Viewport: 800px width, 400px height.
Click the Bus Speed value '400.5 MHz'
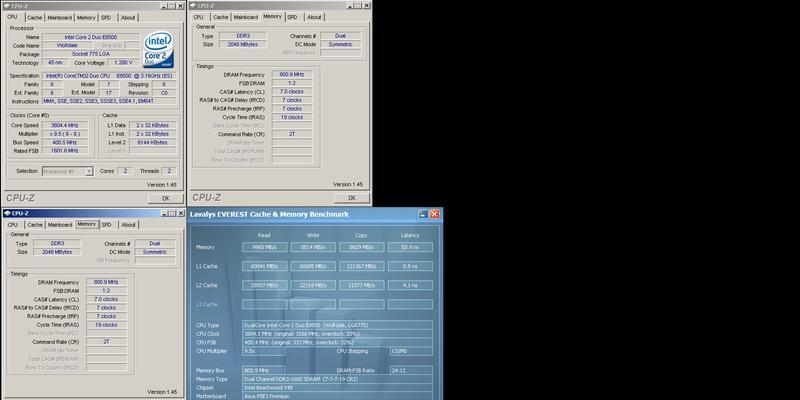[65, 142]
